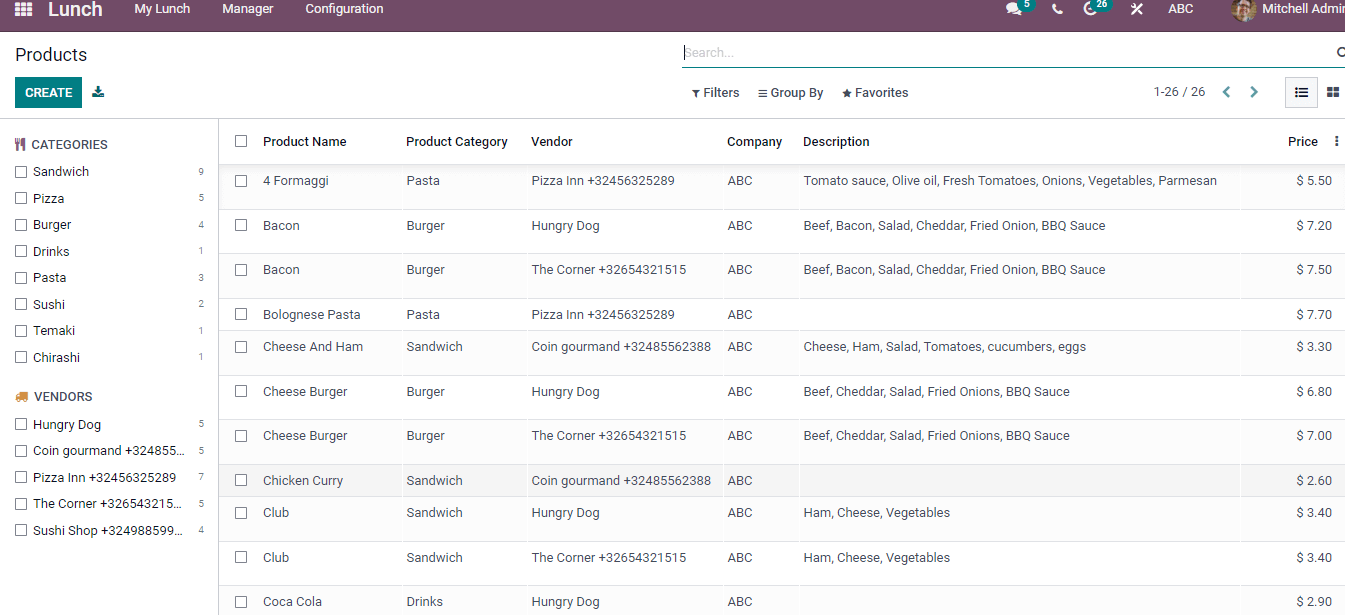Filter by Hungry Dog vendor checkbox
This screenshot has height=615, width=1345.
click(x=21, y=424)
